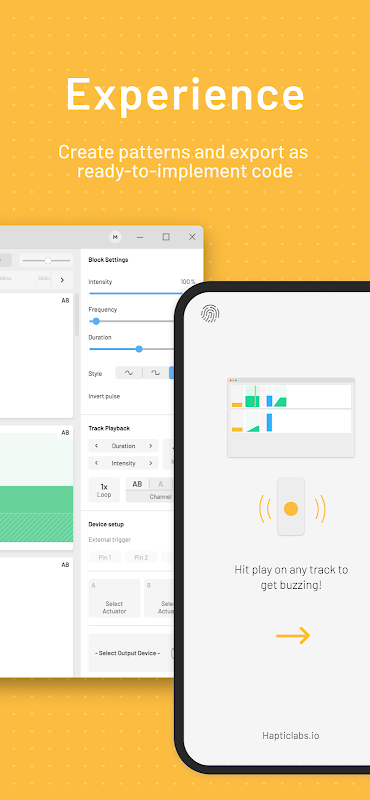370x800 pixels.
Task: Adjust the Frequency slider handle
Action: [x=96, y=321]
